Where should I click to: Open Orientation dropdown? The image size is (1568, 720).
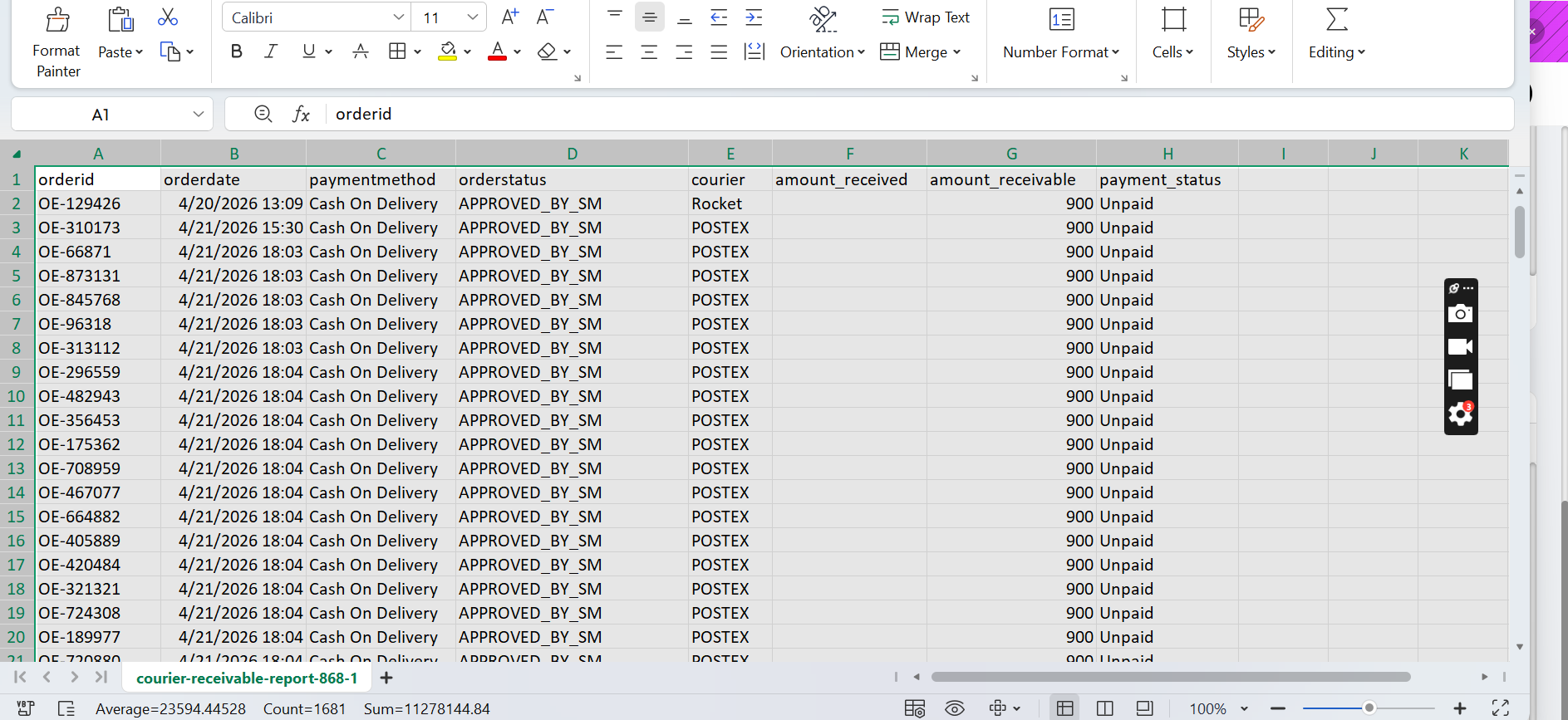point(823,52)
